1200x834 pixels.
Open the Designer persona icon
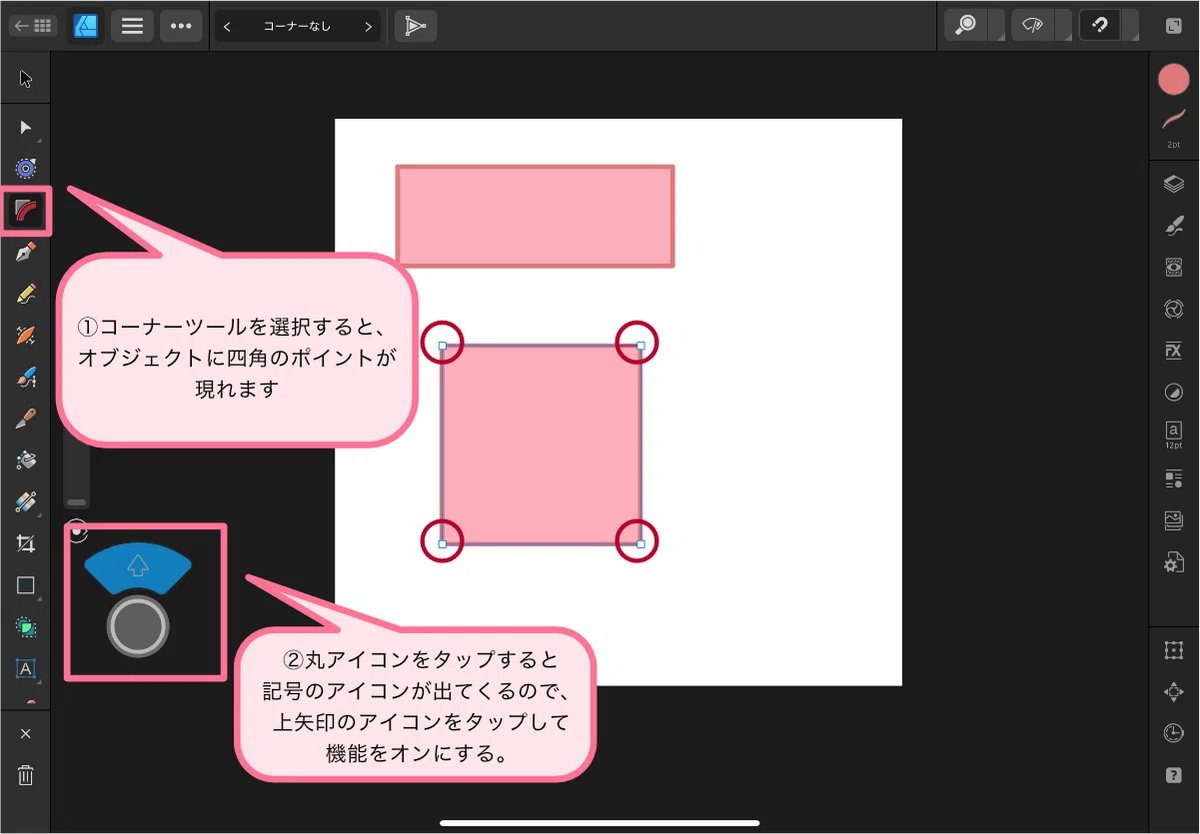point(86,26)
